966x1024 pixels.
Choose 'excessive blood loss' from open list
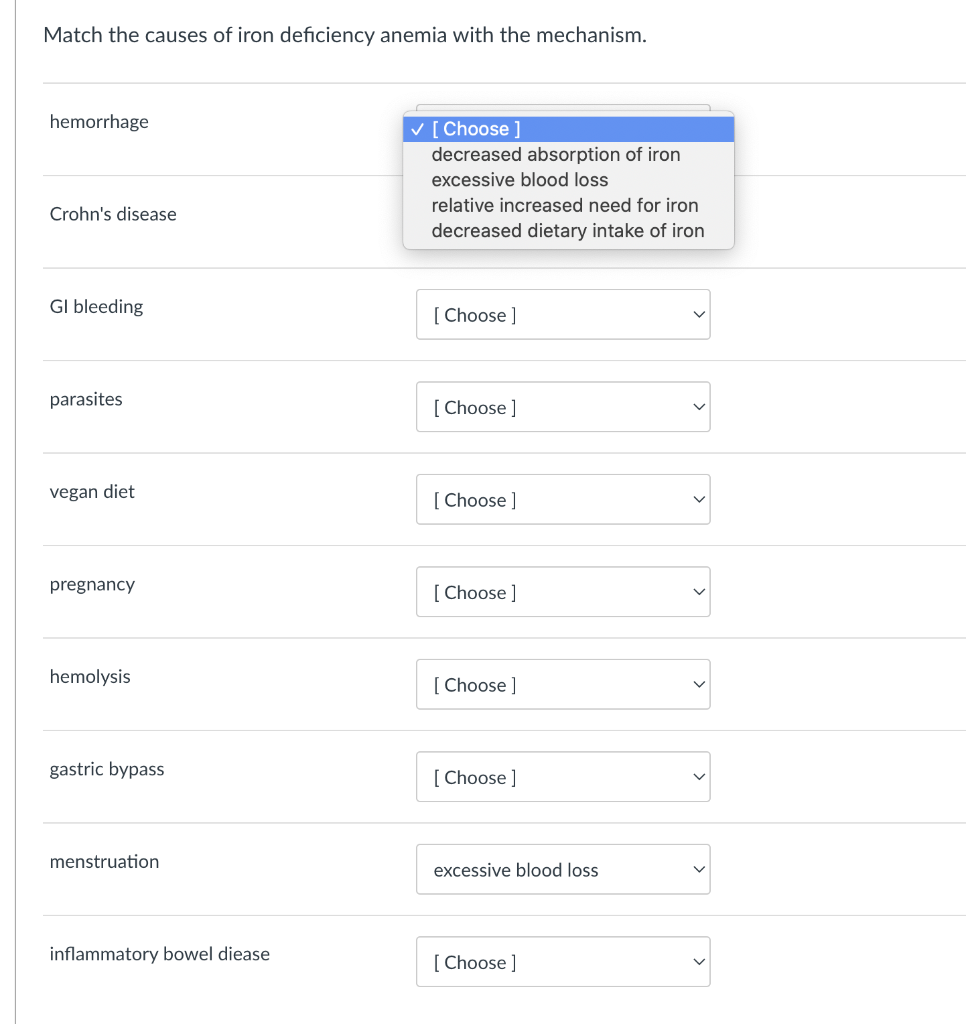pos(520,180)
